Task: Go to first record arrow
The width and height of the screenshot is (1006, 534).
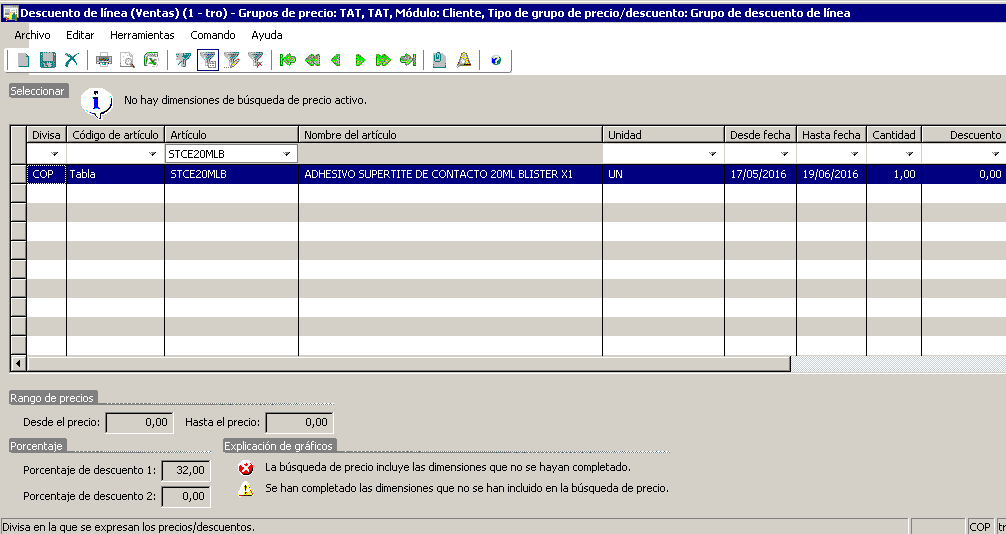Action: (x=288, y=60)
